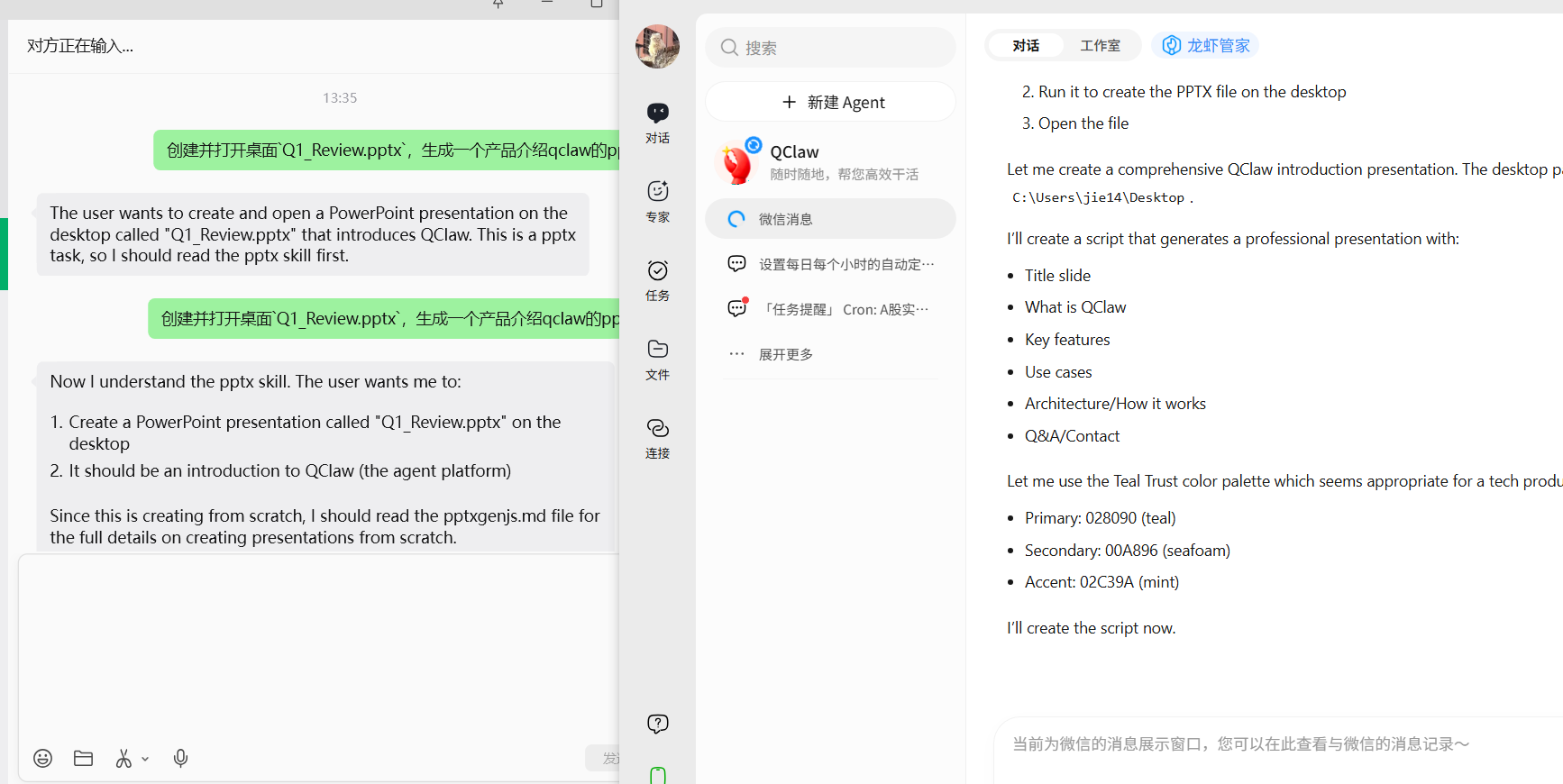Click the 'Primary: 028090 (teal)' line
Image resolution: width=1563 pixels, height=784 pixels.
(x=1100, y=518)
